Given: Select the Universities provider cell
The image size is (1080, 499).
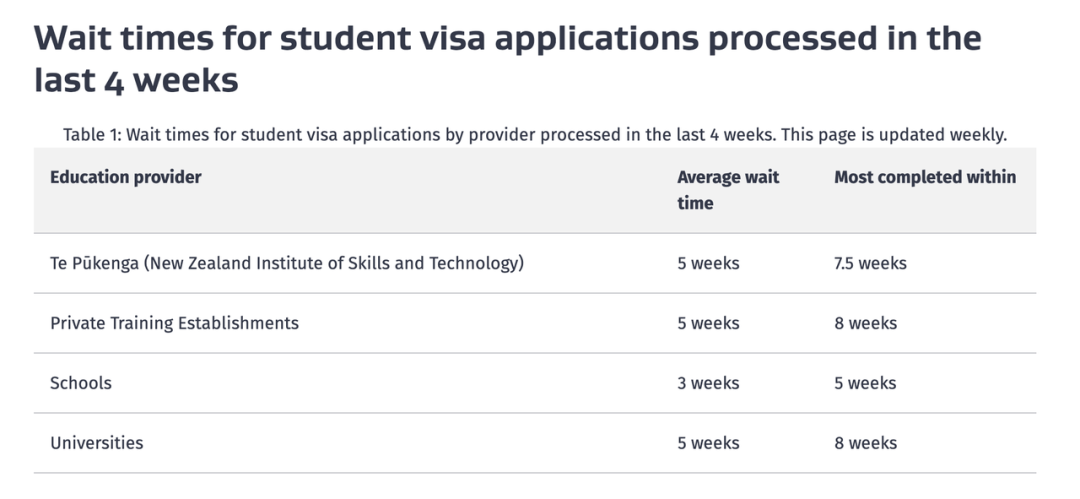Looking at the screenshot, I should (x=97, y=443).
